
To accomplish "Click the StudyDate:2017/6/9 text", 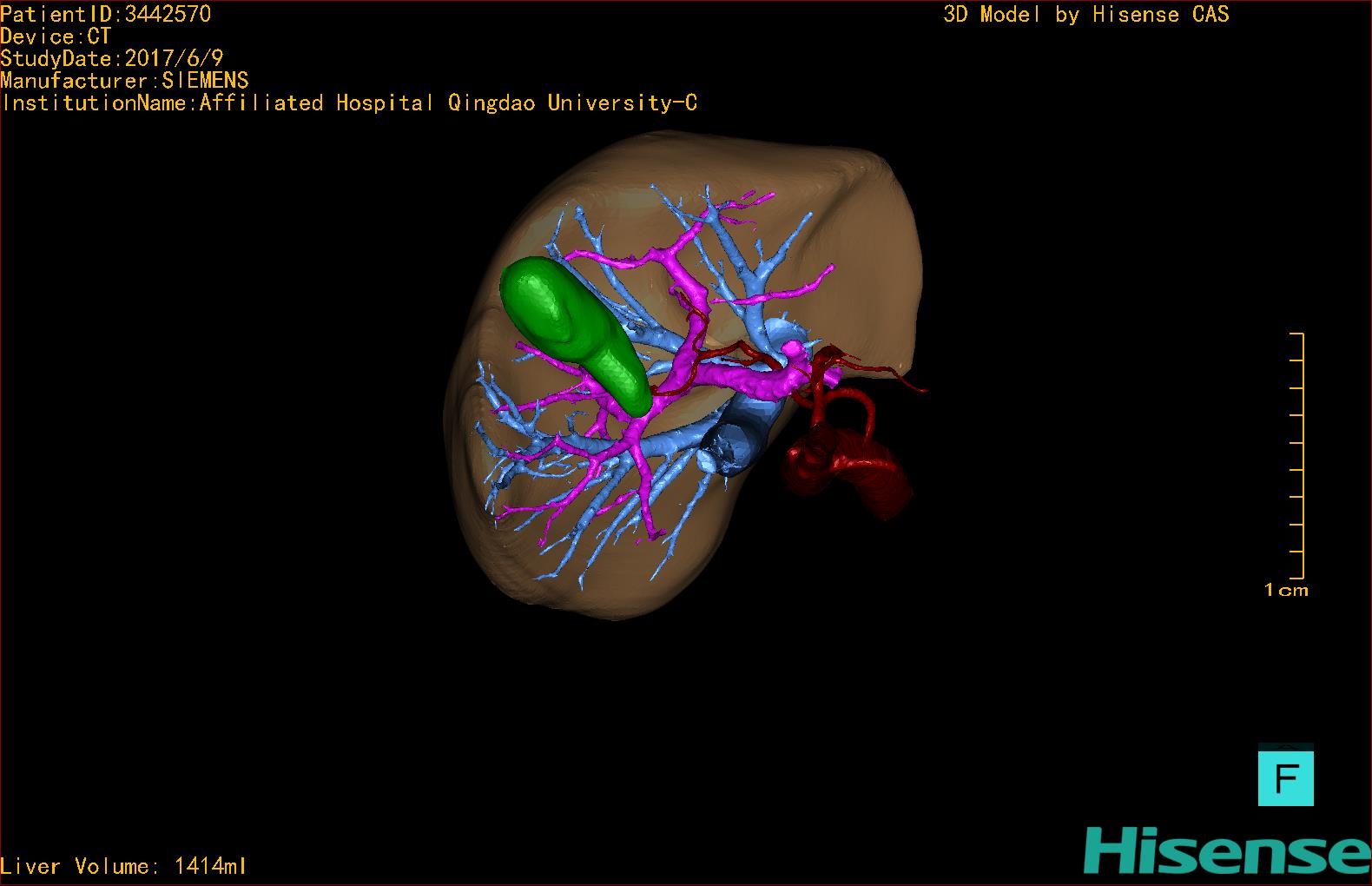I will (x=112, y=58).
